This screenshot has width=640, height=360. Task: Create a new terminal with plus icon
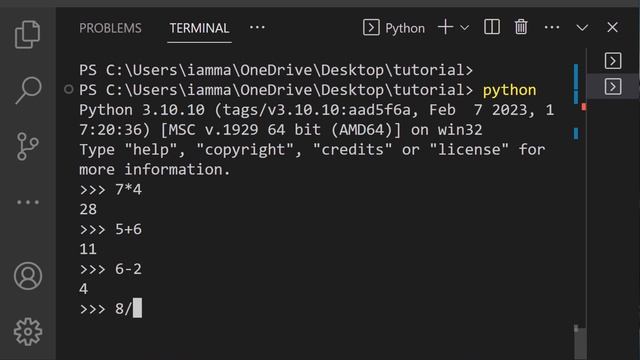point(445,27)
